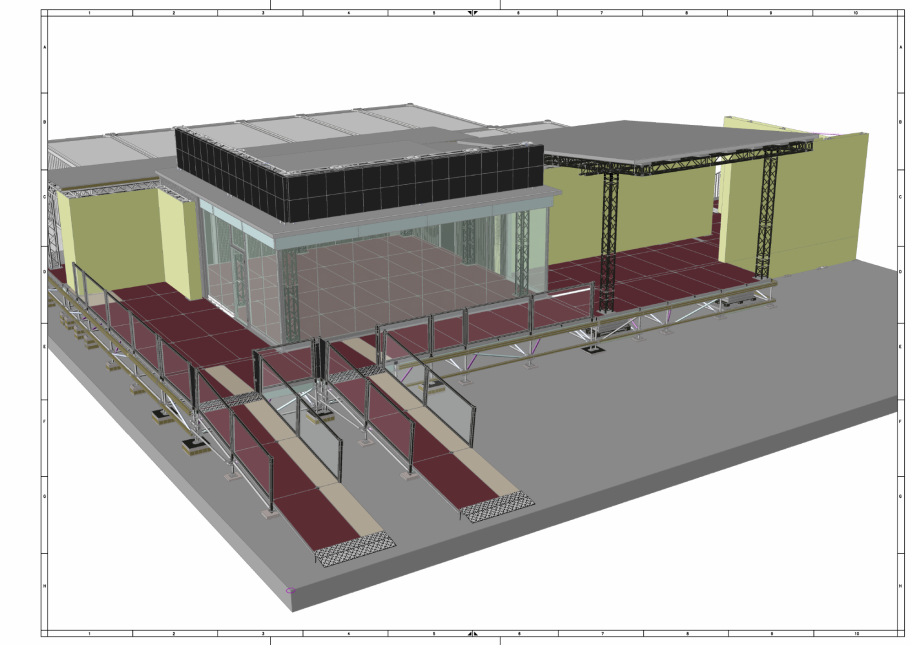Image resolution: width=911 pixels, height=645 pixels.
Task: Click the bottom center alignment arrow marker
Action: (x=473, y=633)
